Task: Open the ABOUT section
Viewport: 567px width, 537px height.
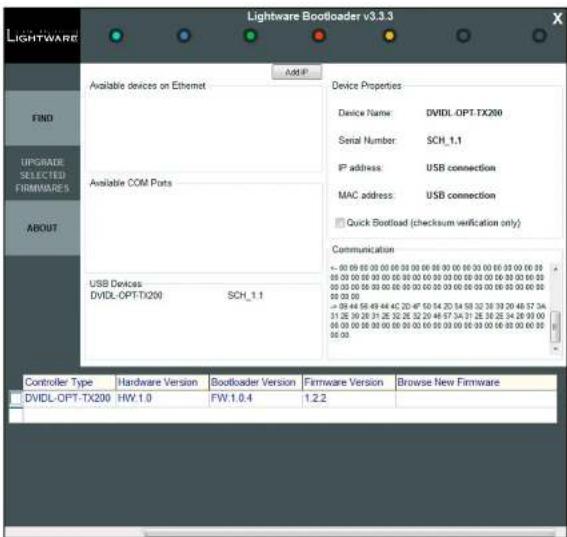Action: [x=42, y=228]
